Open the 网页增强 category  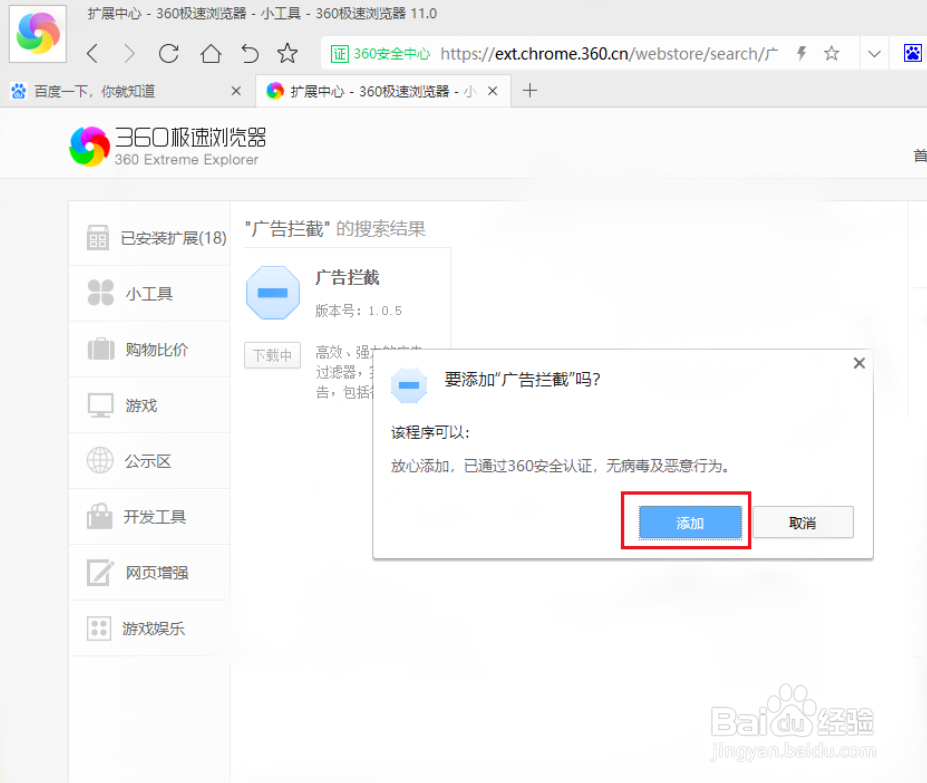150,572
